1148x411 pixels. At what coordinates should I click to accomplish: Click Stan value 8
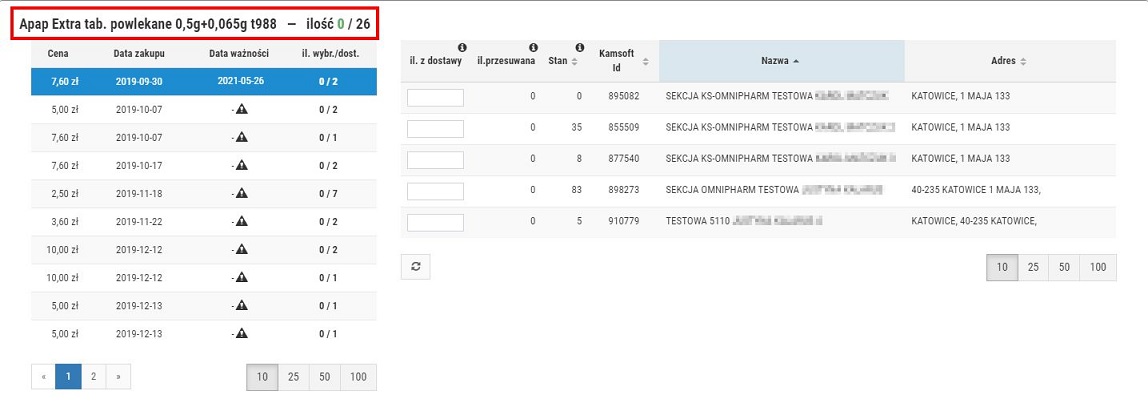pos(579,158)
